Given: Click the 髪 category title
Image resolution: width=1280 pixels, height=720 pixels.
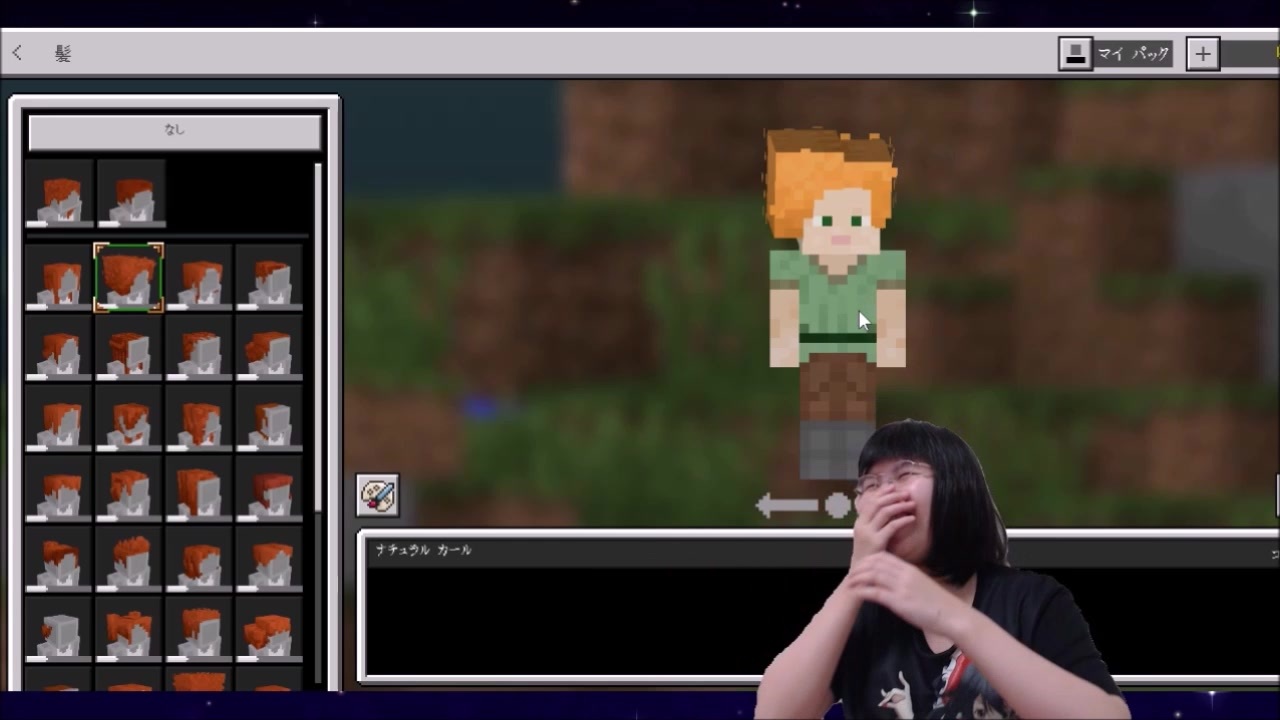Looking at the screenshot, I should tap(63, 54).
